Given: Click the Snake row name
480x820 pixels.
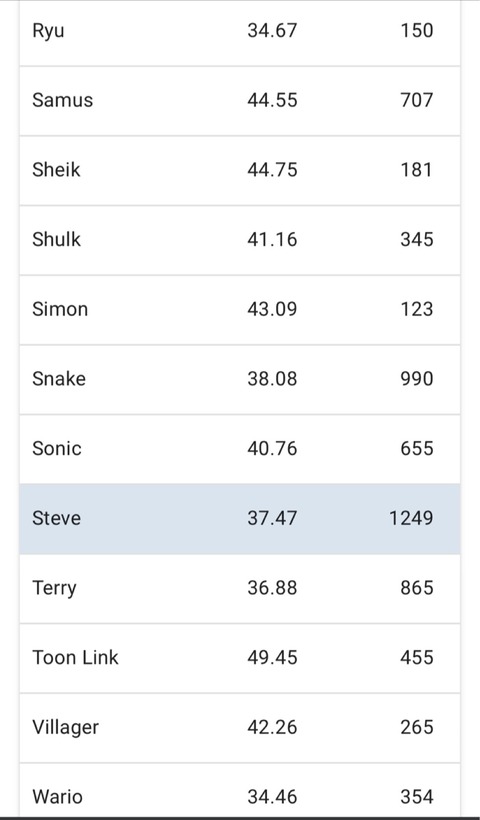Looking at the screenshot, I should [59, 379].
